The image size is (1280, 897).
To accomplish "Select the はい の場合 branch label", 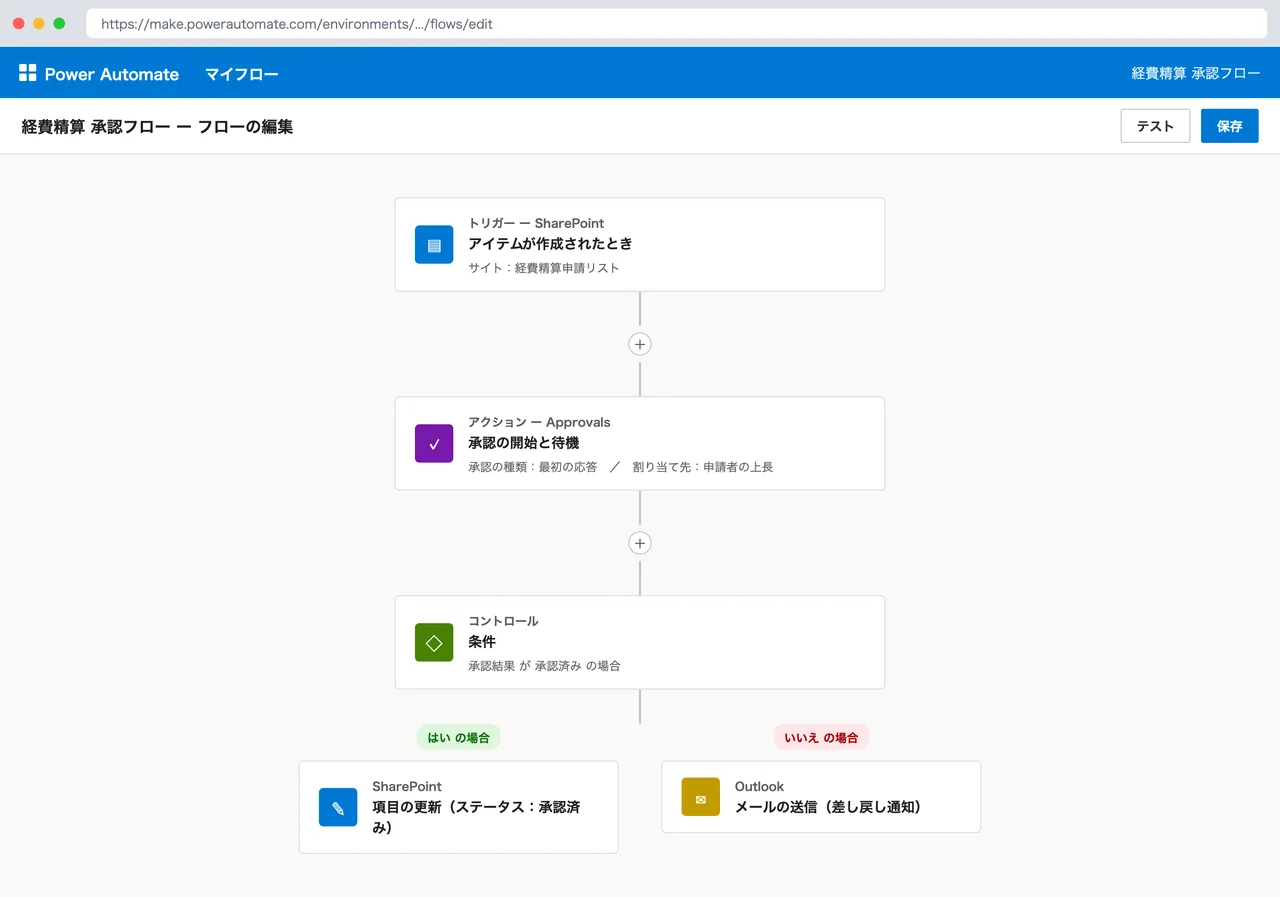I will (x=459, y=738).
